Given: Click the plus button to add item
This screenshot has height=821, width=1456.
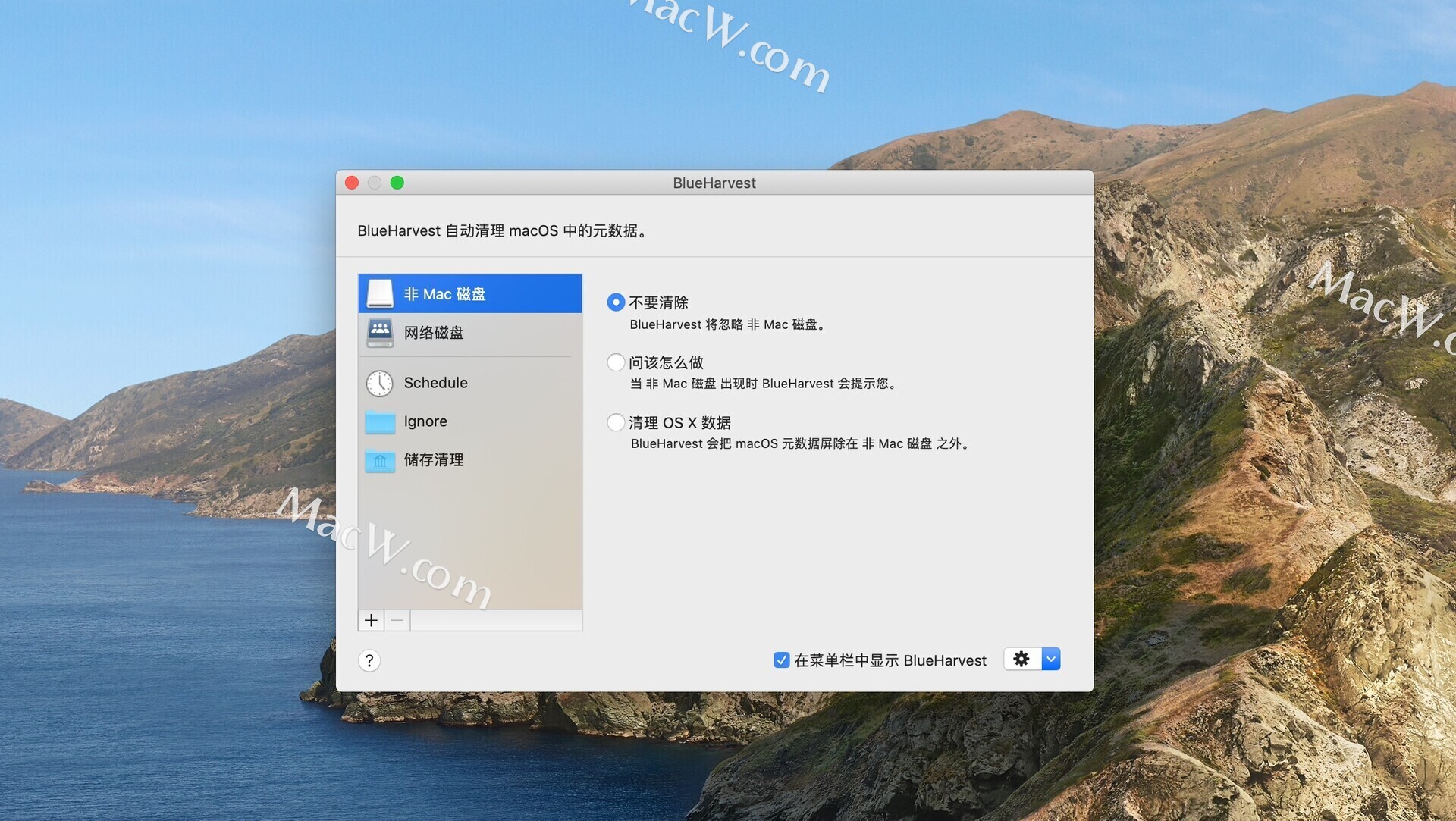Looking at the screenshot, I should coord(371,620).
